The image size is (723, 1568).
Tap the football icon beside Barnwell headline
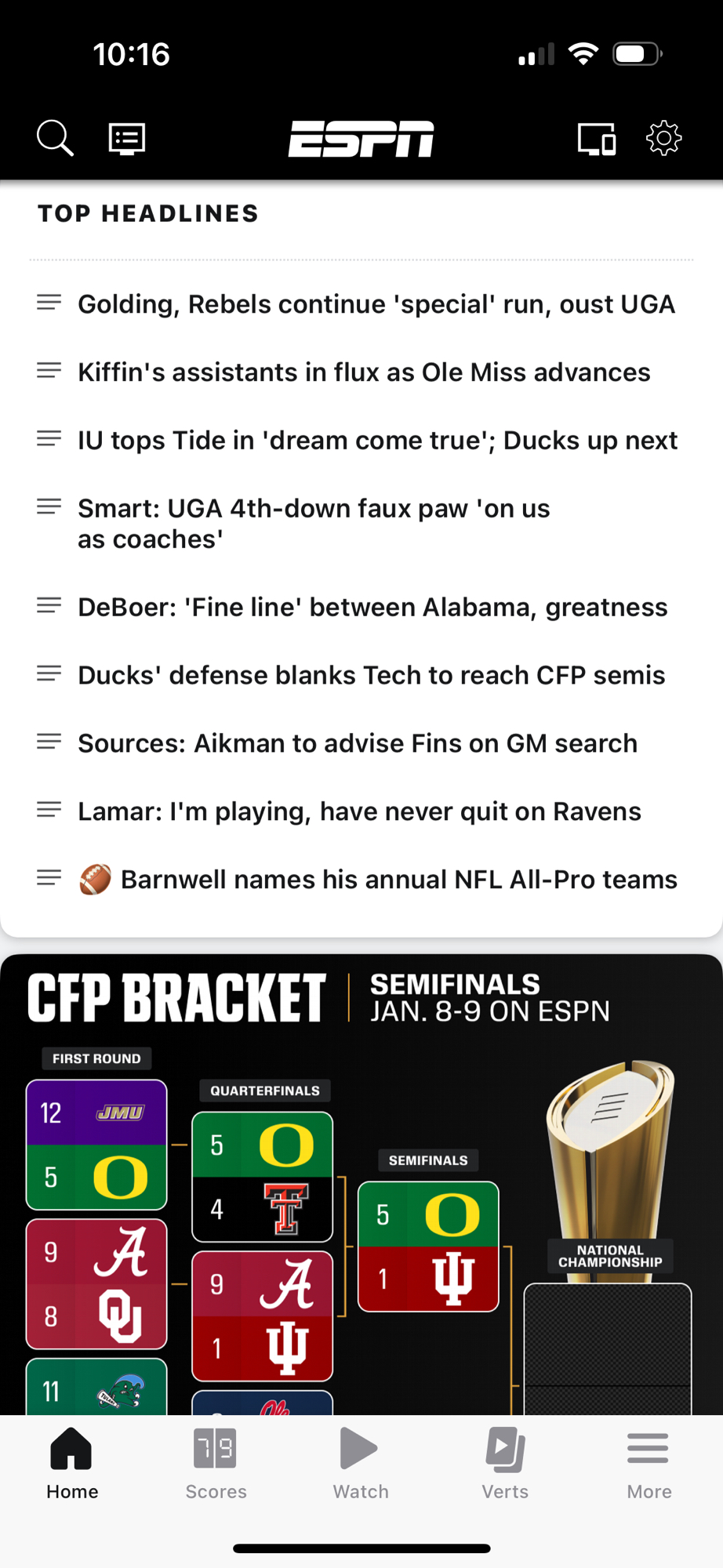tap(95, 880)
